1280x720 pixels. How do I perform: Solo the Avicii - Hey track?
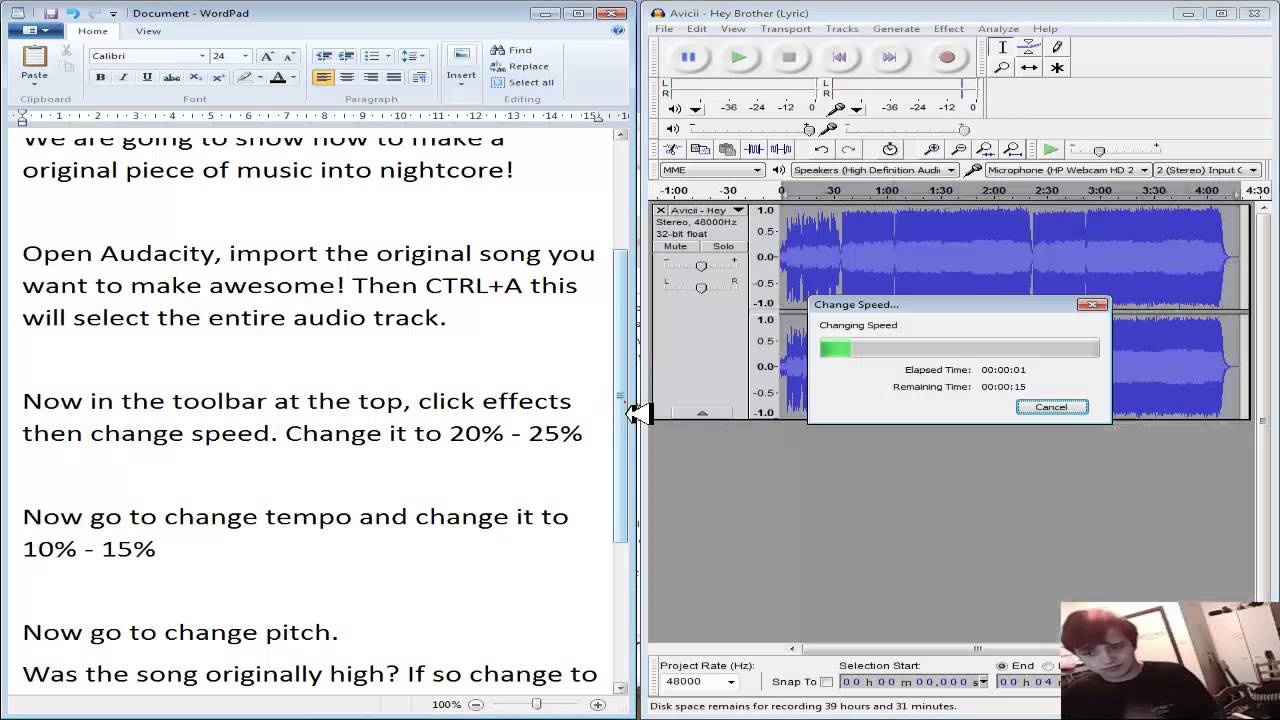[x=723, y=246]
